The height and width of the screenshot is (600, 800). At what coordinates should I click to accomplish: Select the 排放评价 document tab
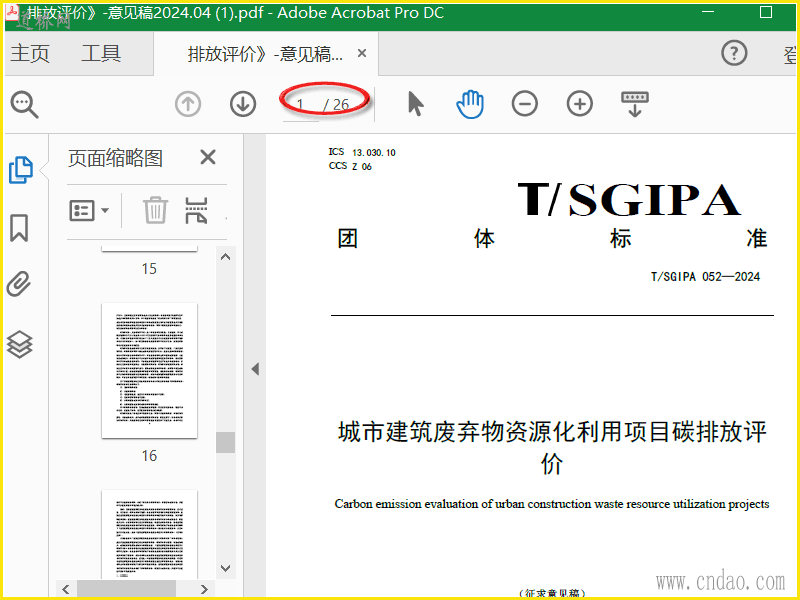click(265, 54)
